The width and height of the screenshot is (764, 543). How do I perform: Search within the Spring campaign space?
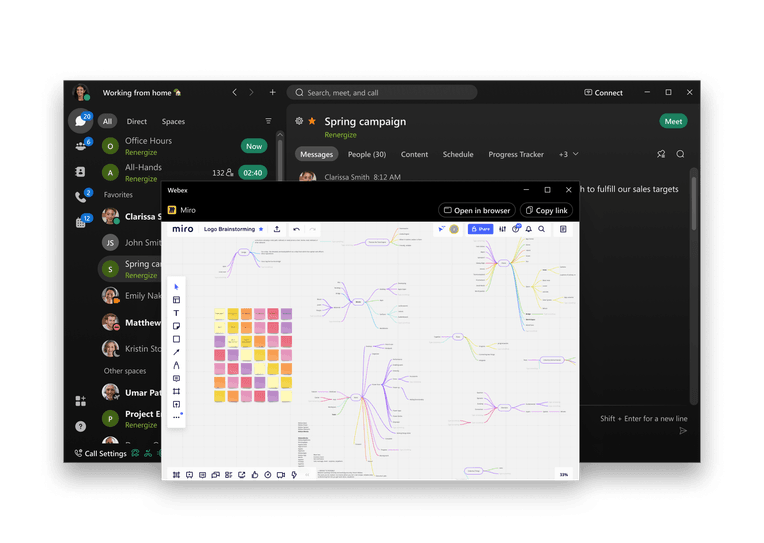(x=680, y=154)
